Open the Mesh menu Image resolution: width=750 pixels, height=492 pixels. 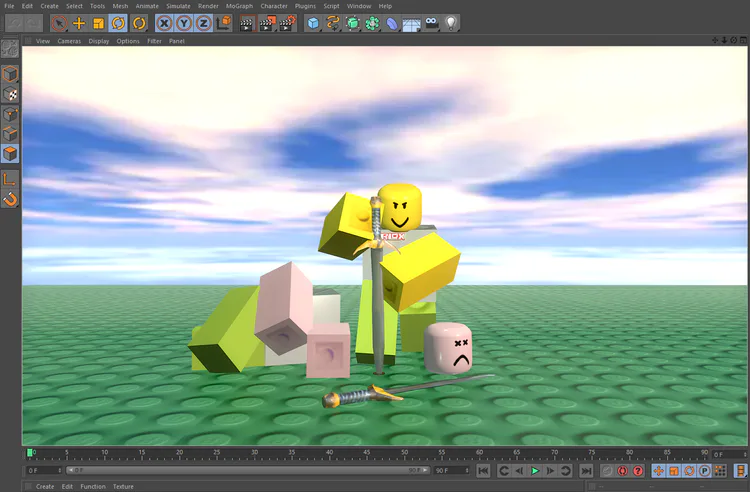click(x=120, y=6)
